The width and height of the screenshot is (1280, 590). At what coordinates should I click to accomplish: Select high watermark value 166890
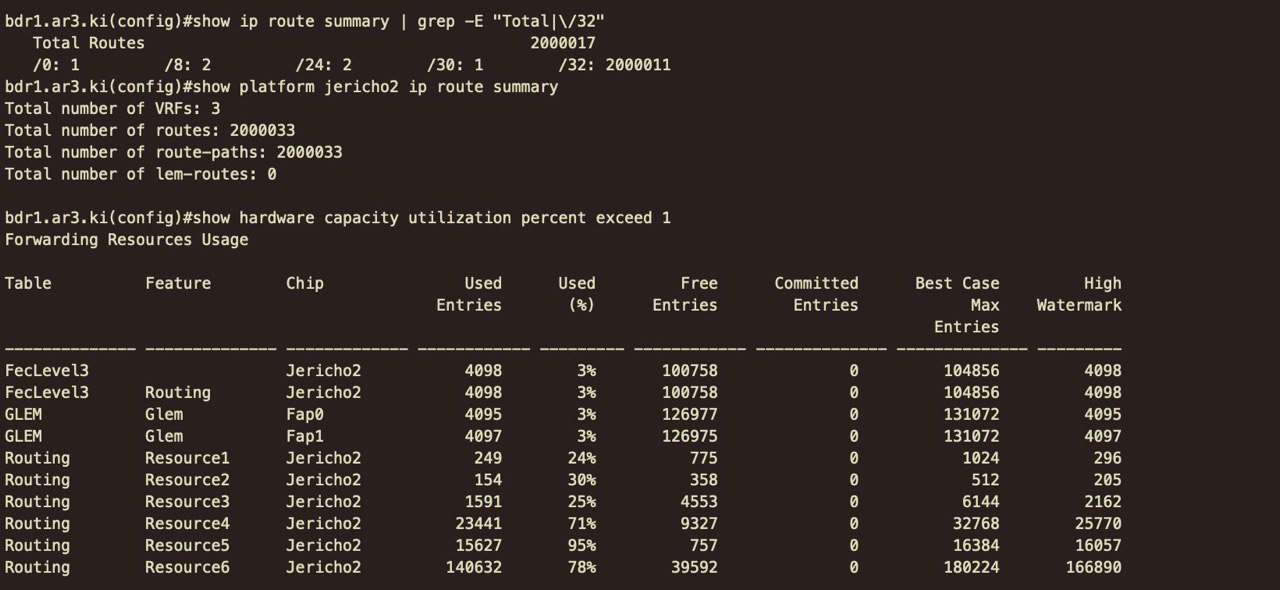click(x=1093, y=567)
